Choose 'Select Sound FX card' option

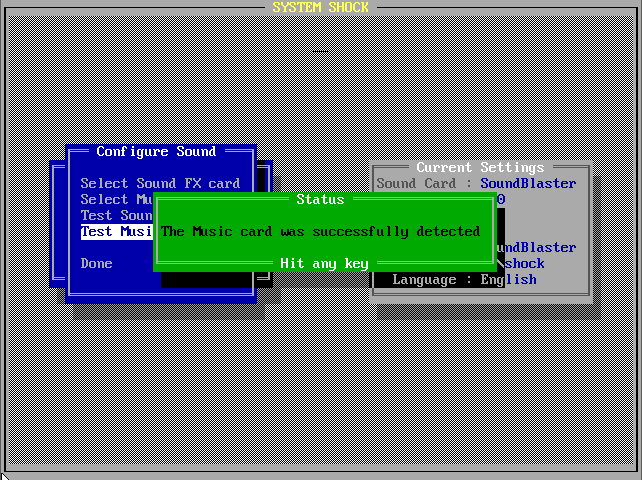pyautogui.click(x=160, y=183)
